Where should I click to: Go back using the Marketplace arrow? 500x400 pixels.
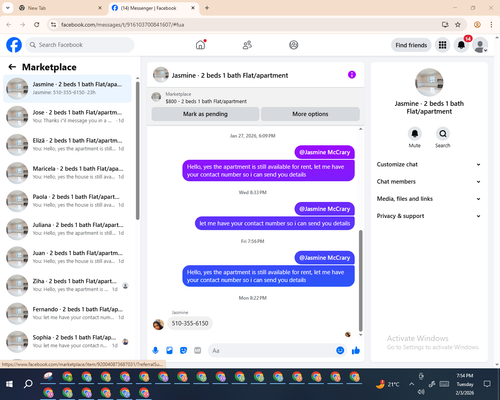point(12,67)
